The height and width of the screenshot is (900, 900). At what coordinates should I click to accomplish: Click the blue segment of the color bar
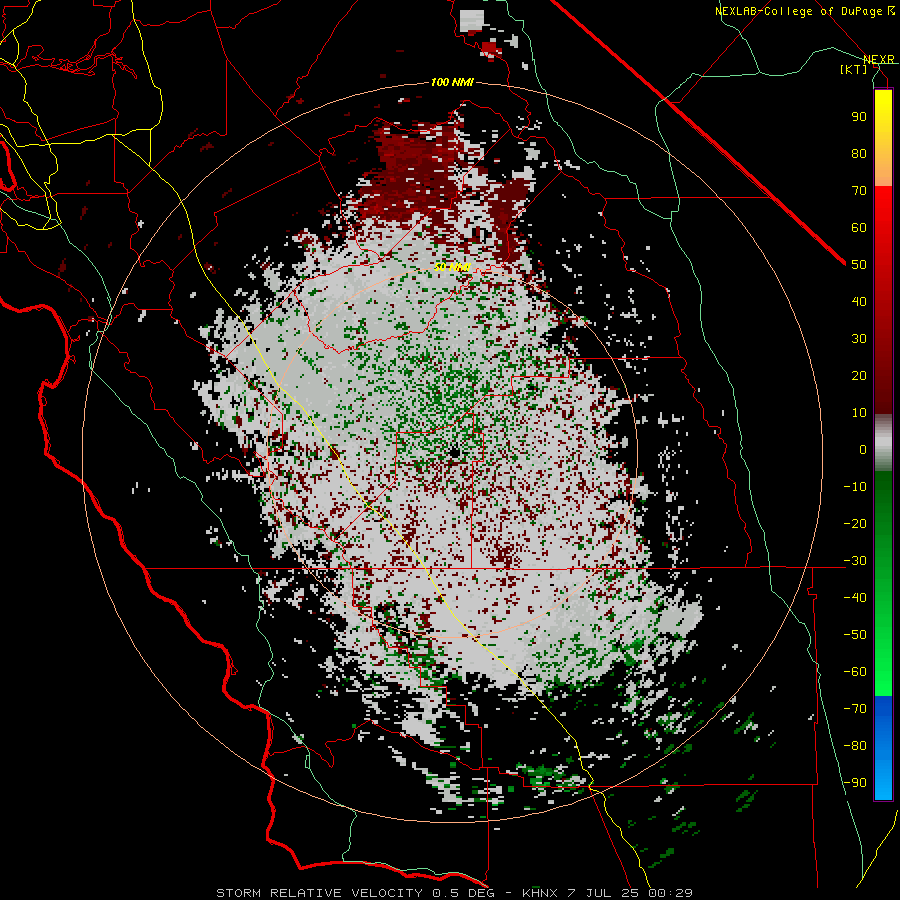(883, 747)
